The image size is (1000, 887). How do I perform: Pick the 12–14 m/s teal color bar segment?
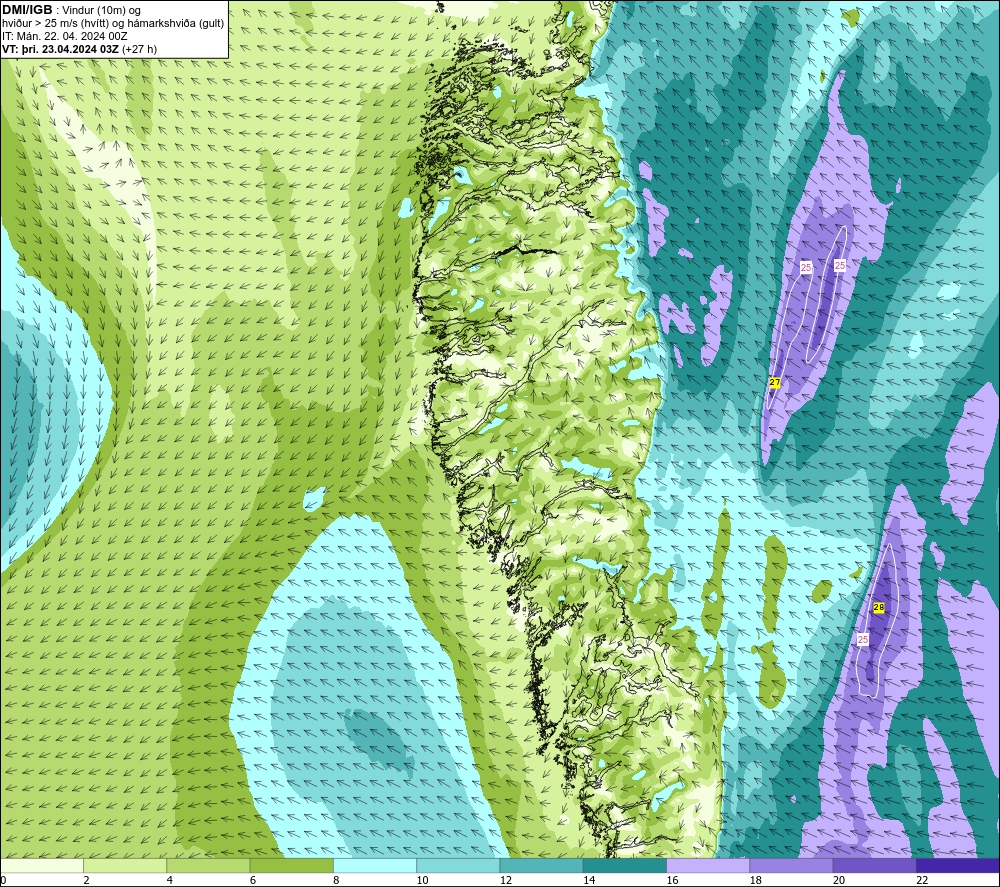[541, 866]
